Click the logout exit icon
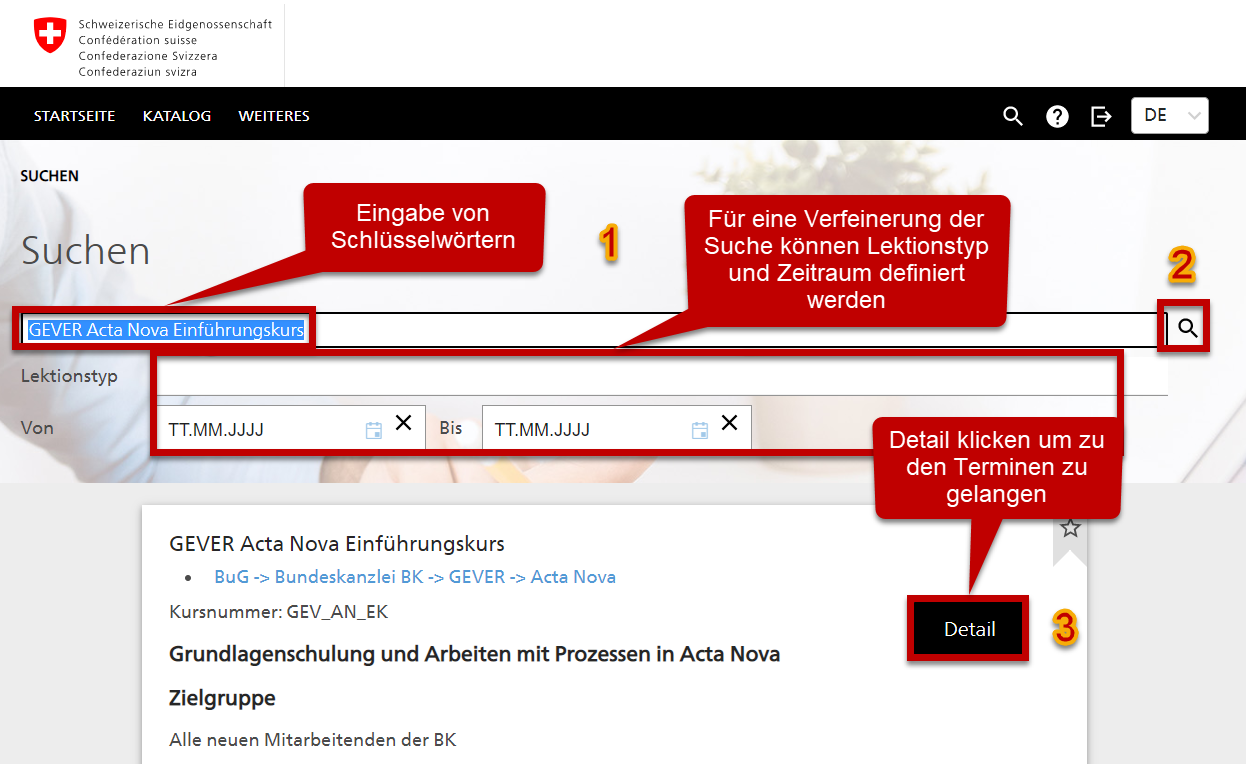Screen dimensions: 1246x764 (1101, 116)
